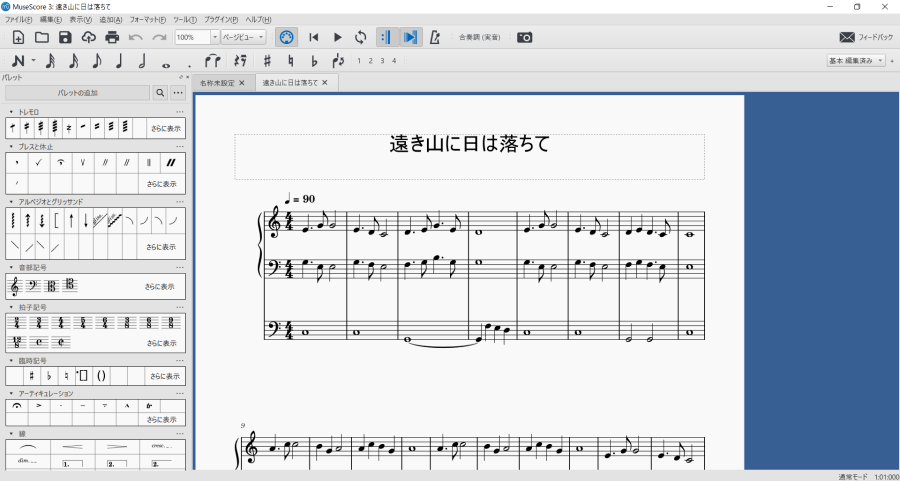
Task: Select the eighth note duration
Action: [96, 60]
